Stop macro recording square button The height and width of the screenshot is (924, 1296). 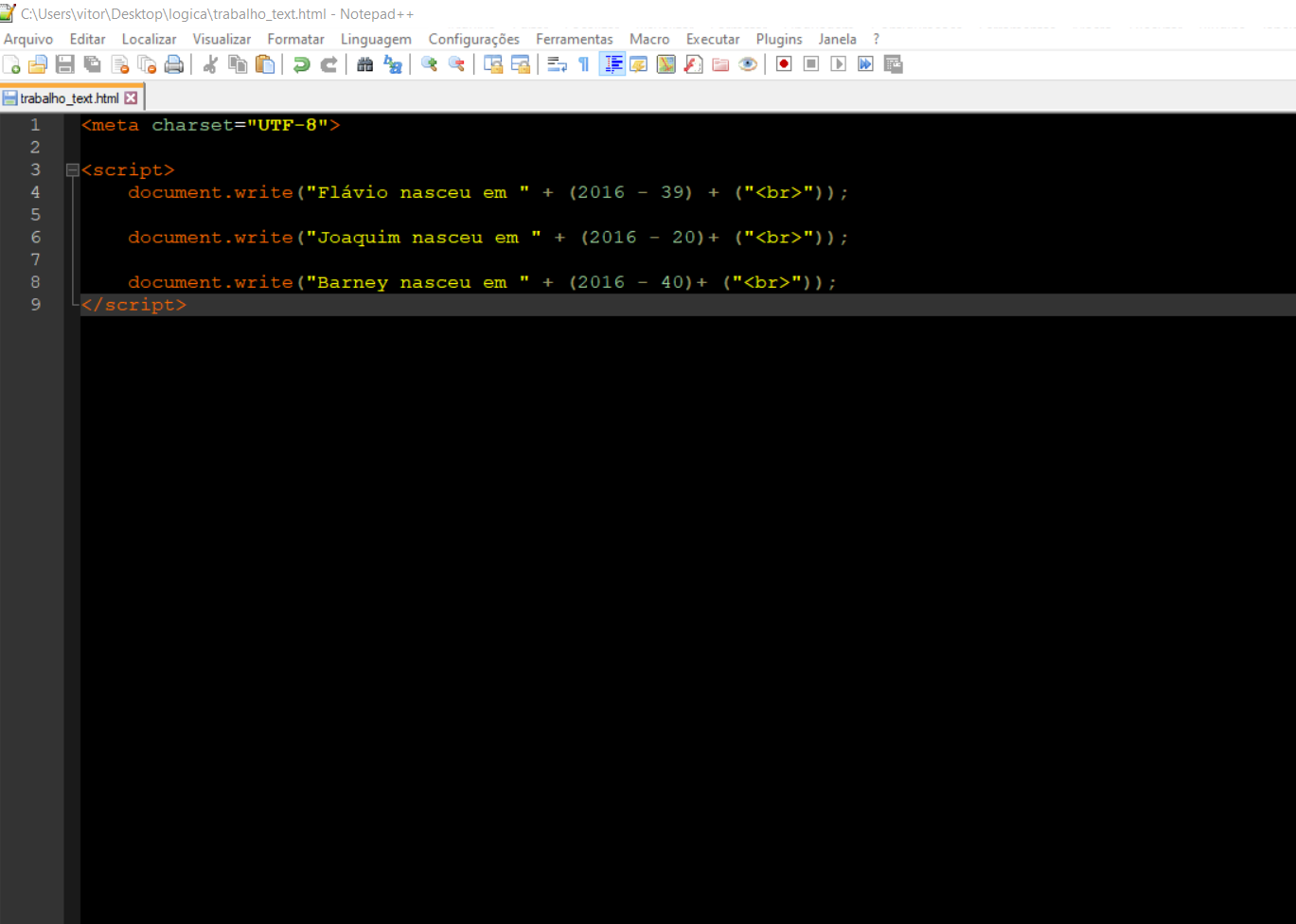(x=811, y=64)
